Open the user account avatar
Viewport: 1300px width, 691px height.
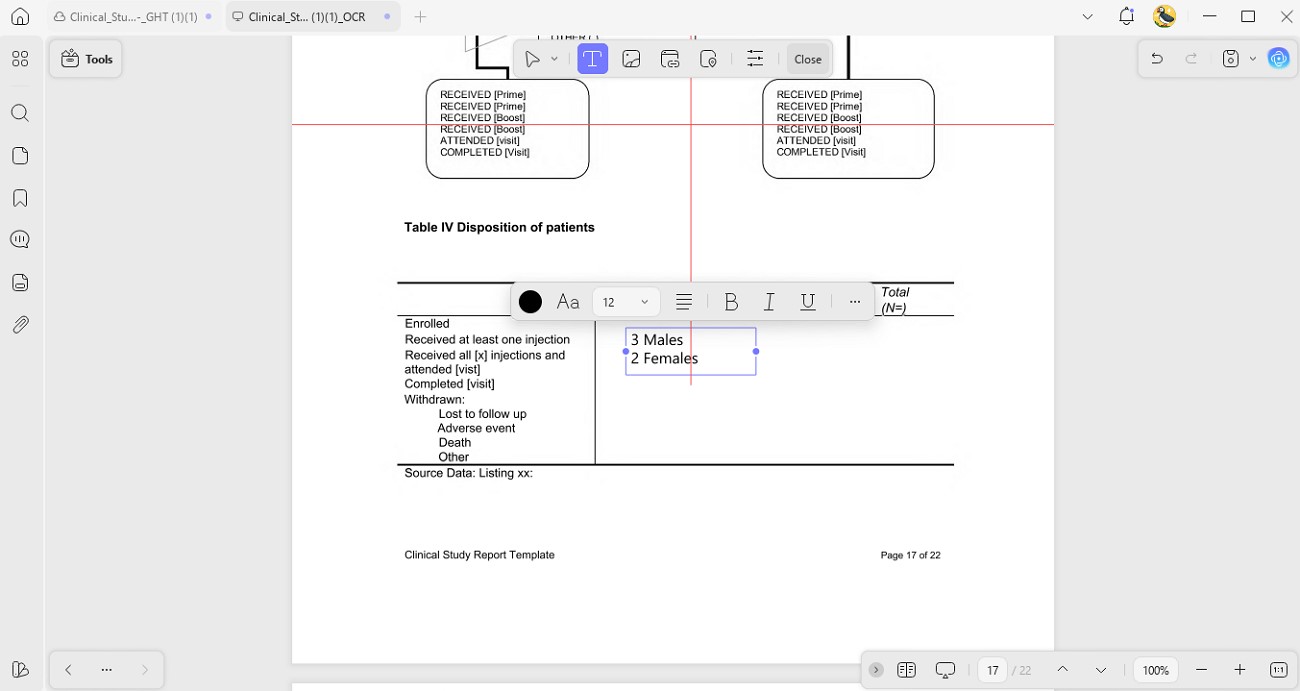1164,16
